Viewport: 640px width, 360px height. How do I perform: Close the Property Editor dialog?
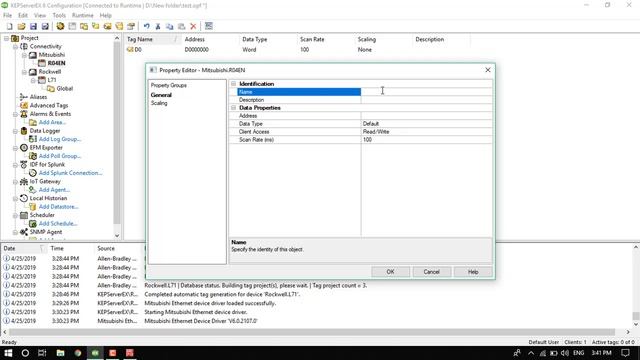488,70
